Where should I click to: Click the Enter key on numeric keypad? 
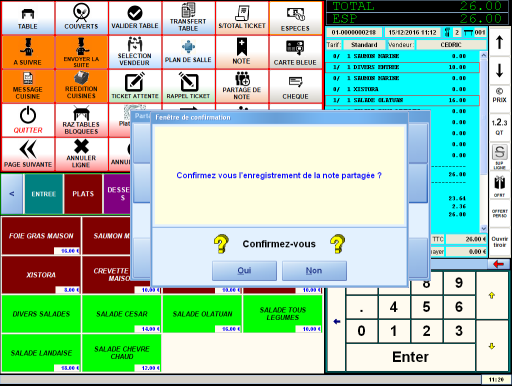(411, 357)
